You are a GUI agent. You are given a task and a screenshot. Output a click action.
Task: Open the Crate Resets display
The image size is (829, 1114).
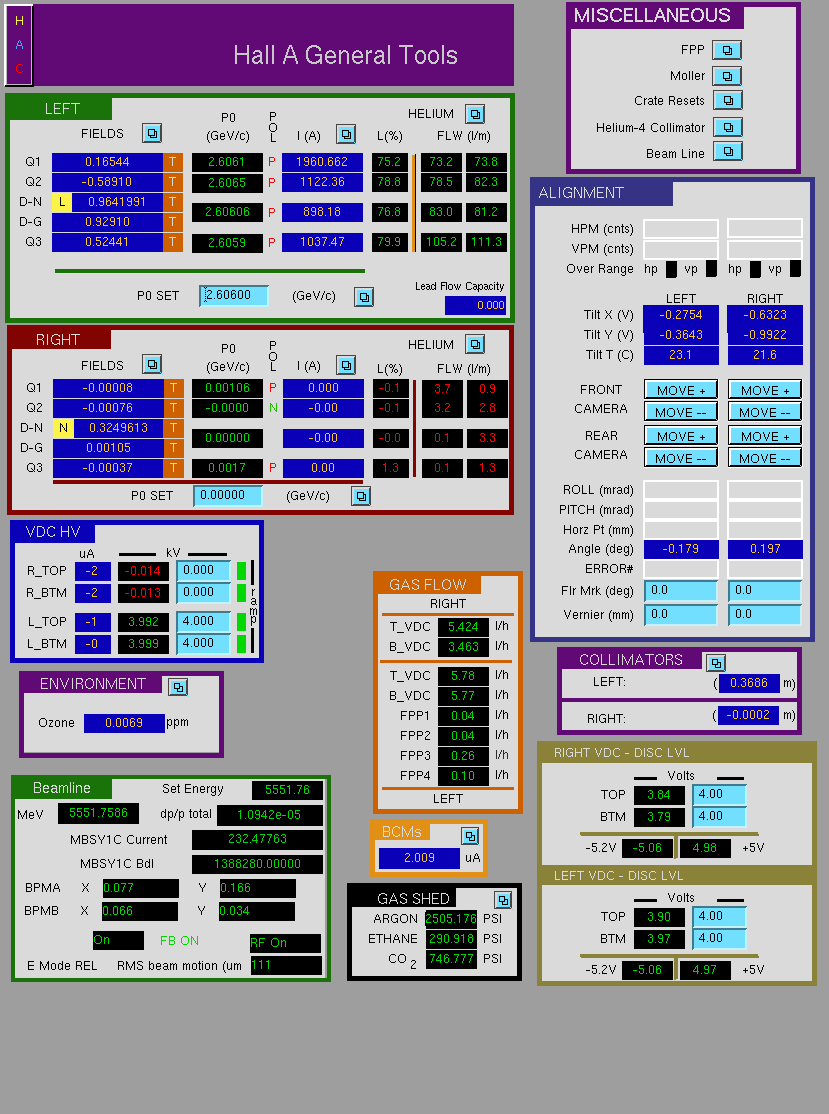pyautogui.click(x=727, y=100)
